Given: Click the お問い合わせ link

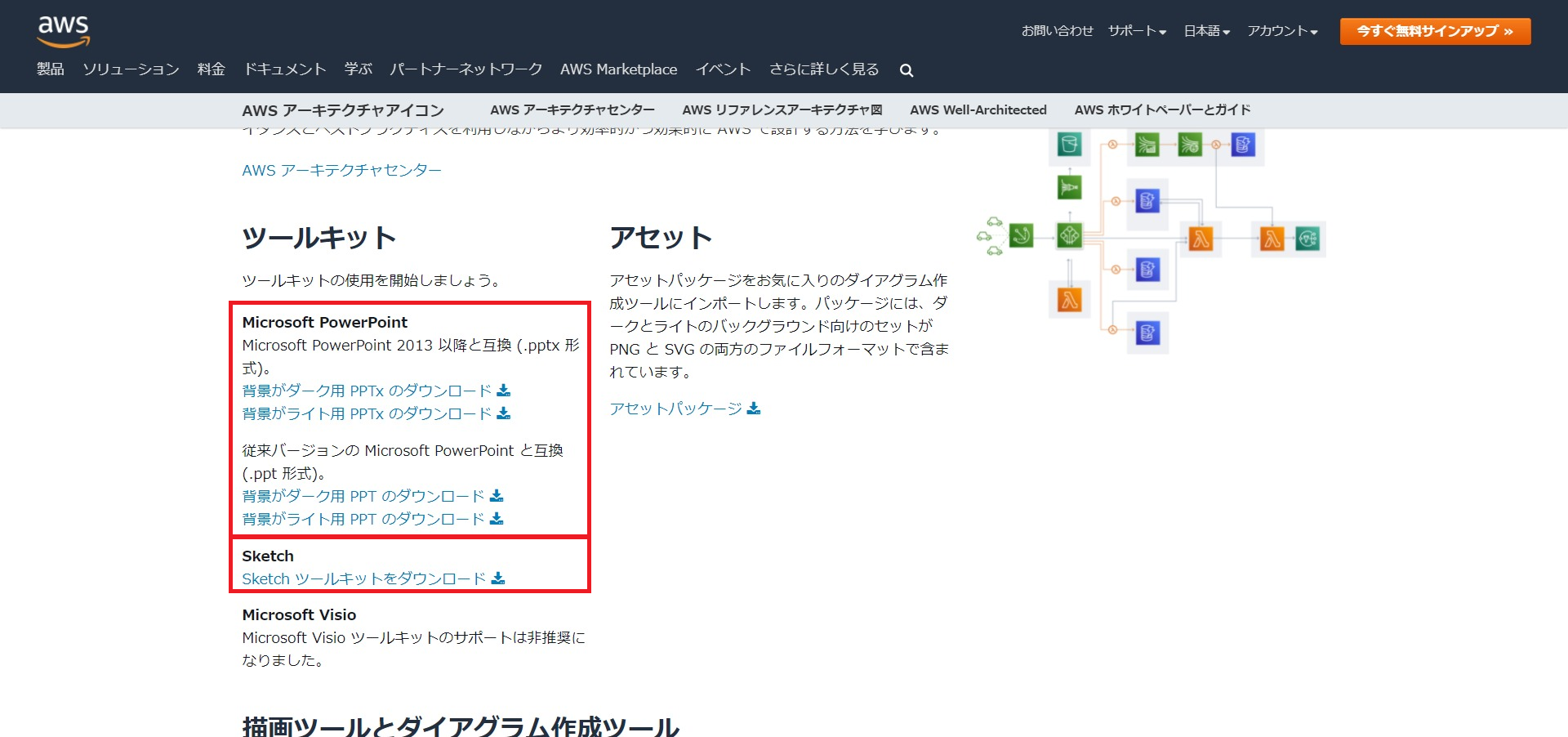Looking at the screenshot, I should click(x=1057, y=31).
